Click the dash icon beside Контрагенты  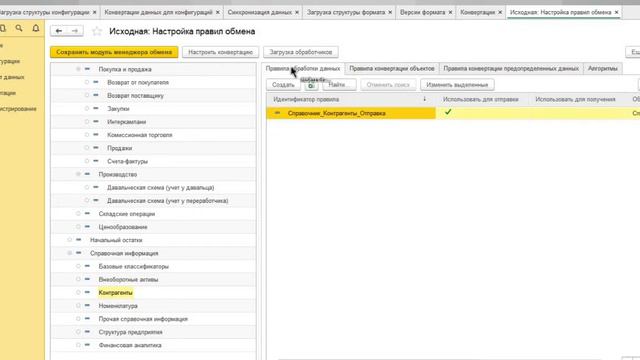coord(87,292)
